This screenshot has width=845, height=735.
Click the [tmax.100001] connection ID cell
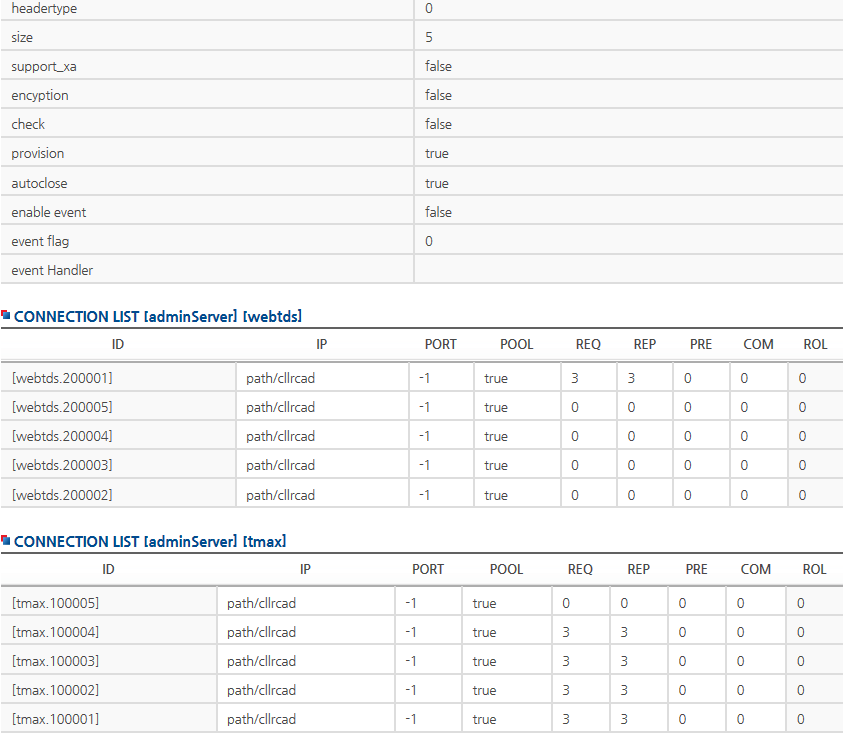(55, 719)
